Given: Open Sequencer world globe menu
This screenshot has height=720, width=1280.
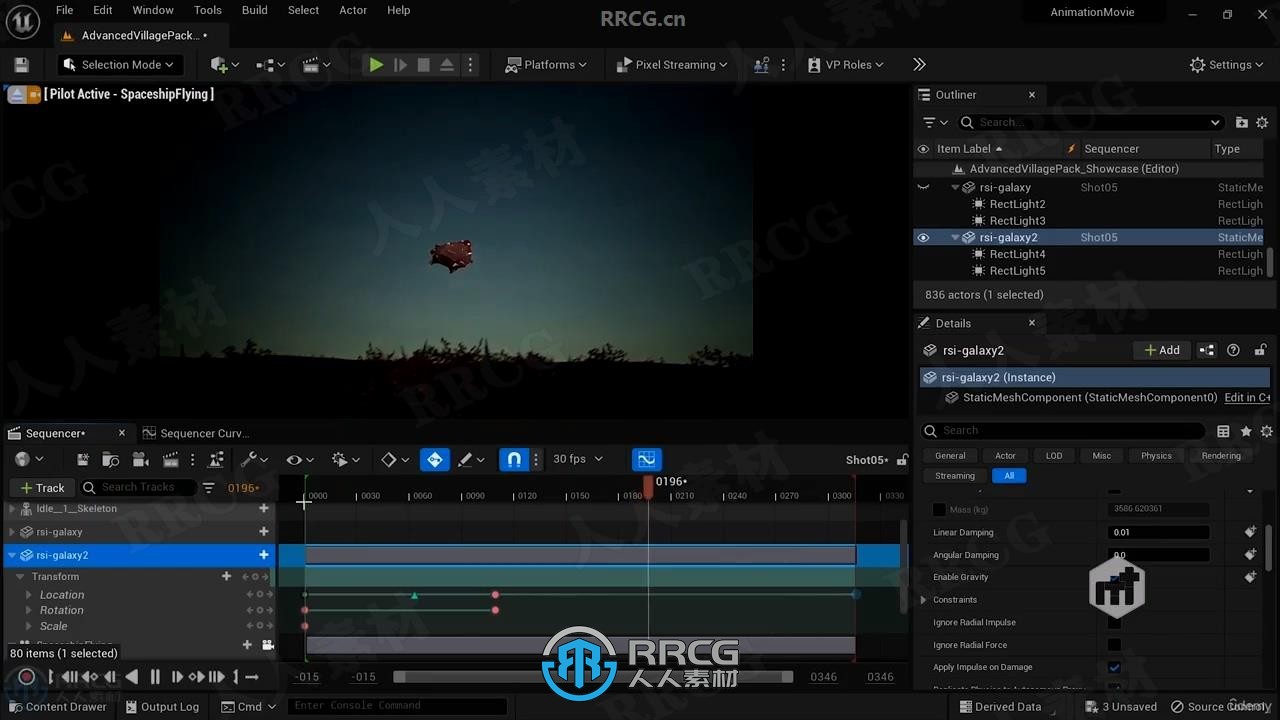Looking at the screenshot, I should coord(29,459).
